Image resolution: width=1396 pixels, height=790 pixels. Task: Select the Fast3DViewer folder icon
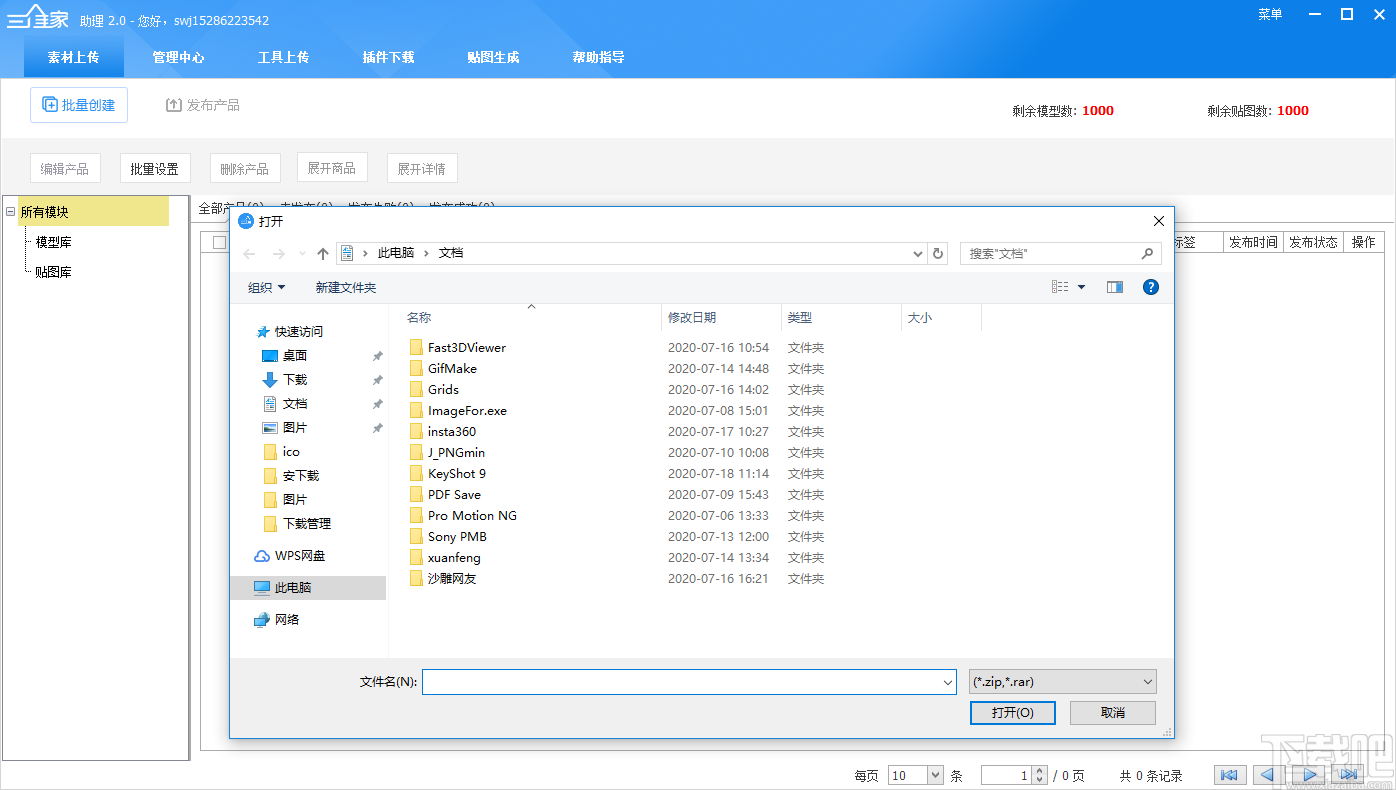point(416,348)
